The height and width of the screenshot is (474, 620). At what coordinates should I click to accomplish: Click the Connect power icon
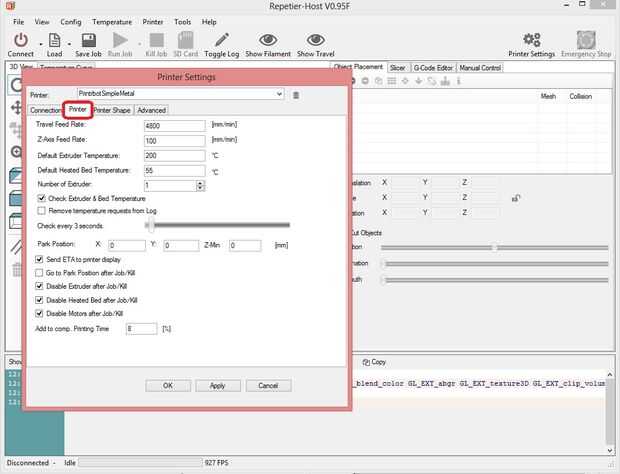[21, 40]
